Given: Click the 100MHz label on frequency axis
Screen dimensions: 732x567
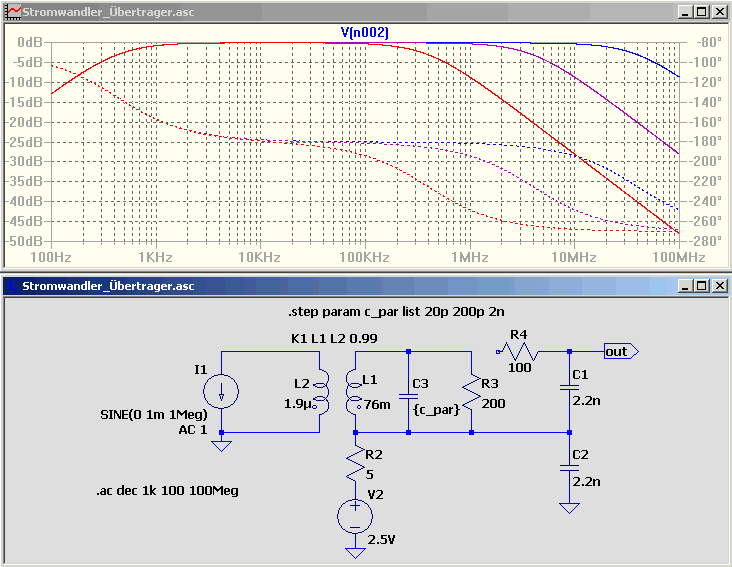Looking at the screenshot, I should [x=678, y=257].
